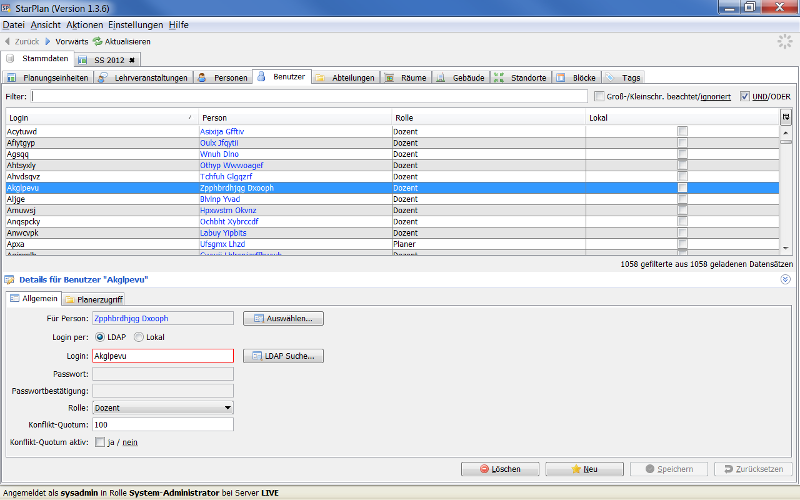
Task: Open person link Asxuja Gfftv
Action: click(x=222, y=132)
